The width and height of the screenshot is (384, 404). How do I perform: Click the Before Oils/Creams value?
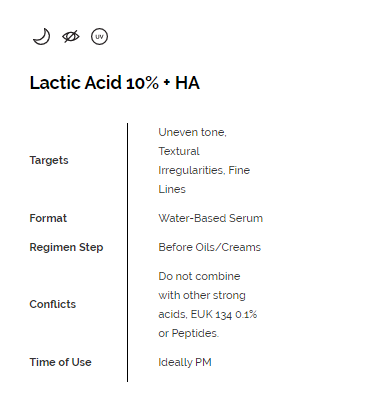click(210, 247)
